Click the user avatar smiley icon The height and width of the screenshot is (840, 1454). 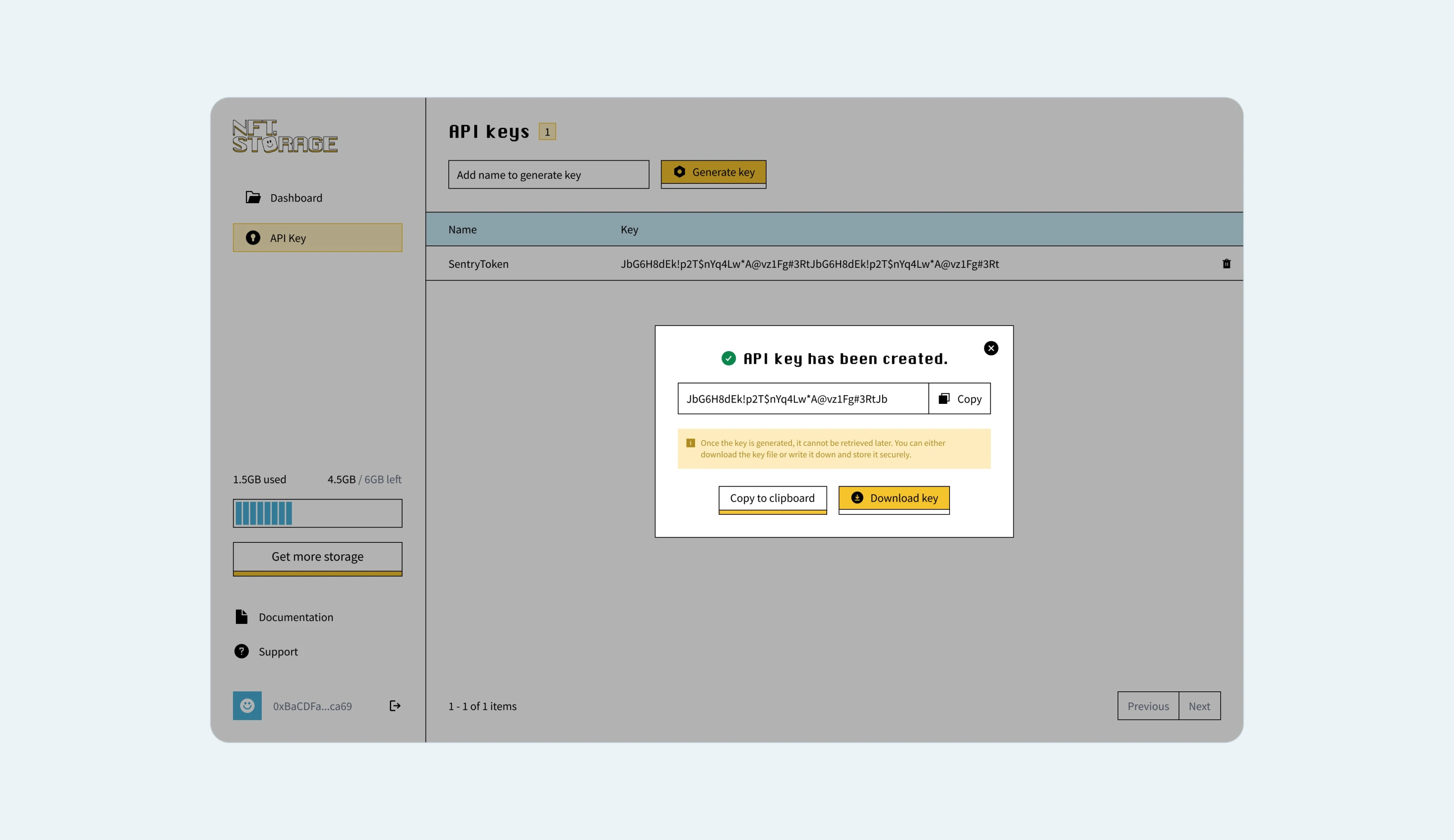click(247, 706)
